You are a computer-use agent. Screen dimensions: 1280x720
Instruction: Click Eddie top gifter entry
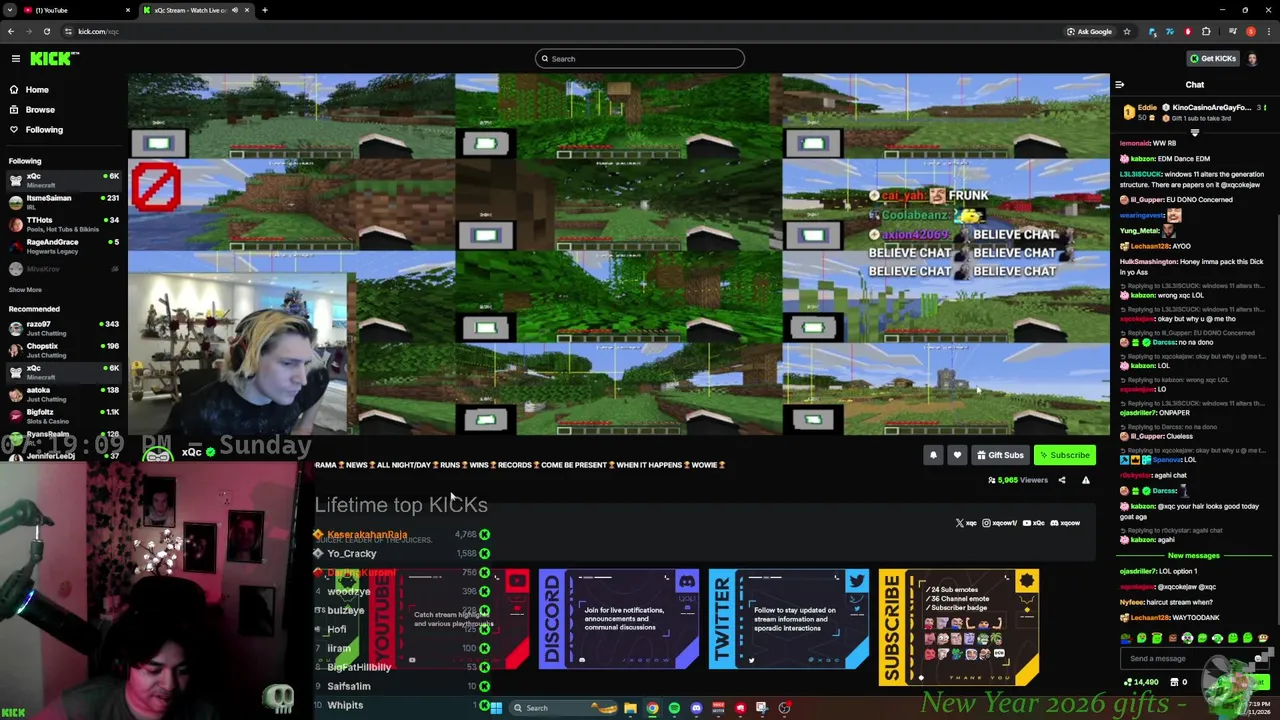(1142, 112)
